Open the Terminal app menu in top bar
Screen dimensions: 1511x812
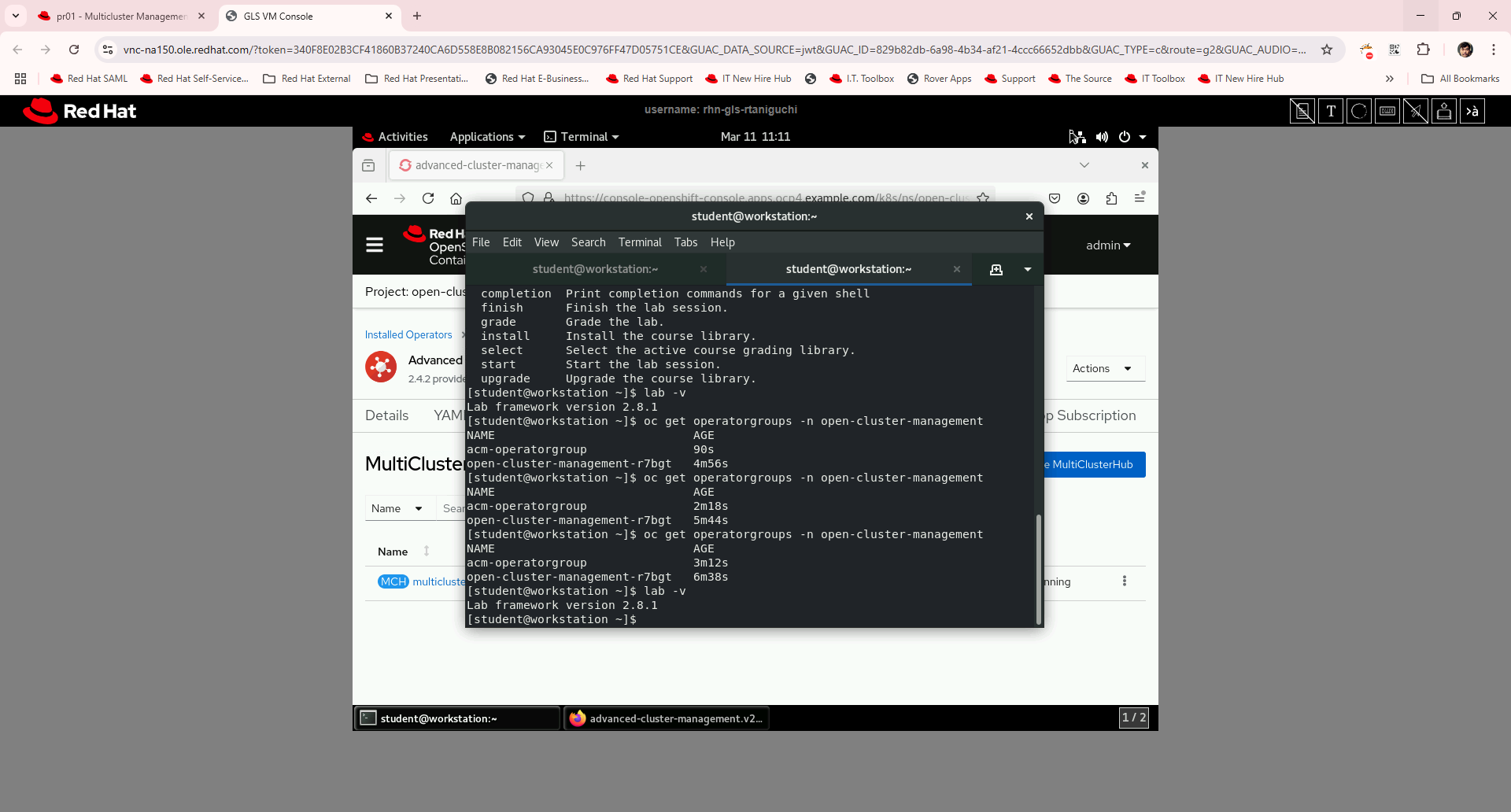coord(582,137)
